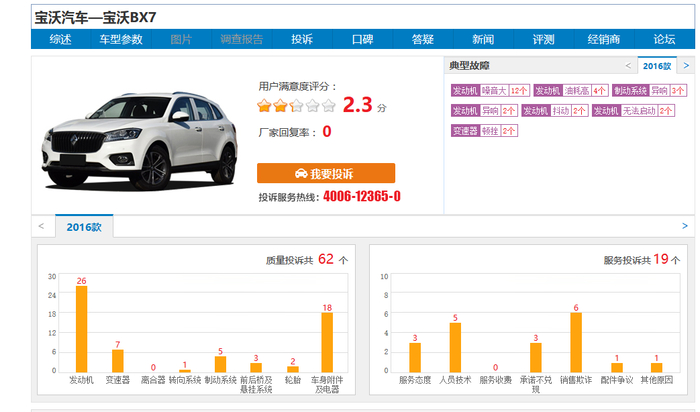Click left arrow beside the lower 2016款 tab
The image size is (700, 412).
[x=41, y=226]
